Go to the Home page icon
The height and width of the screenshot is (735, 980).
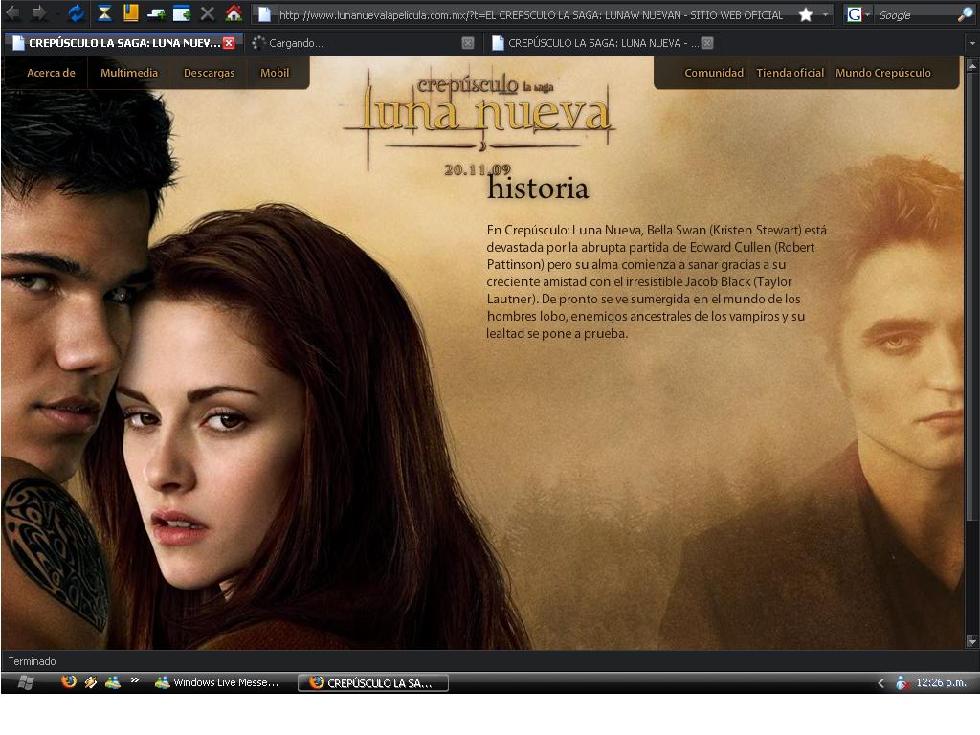(234, 14)
